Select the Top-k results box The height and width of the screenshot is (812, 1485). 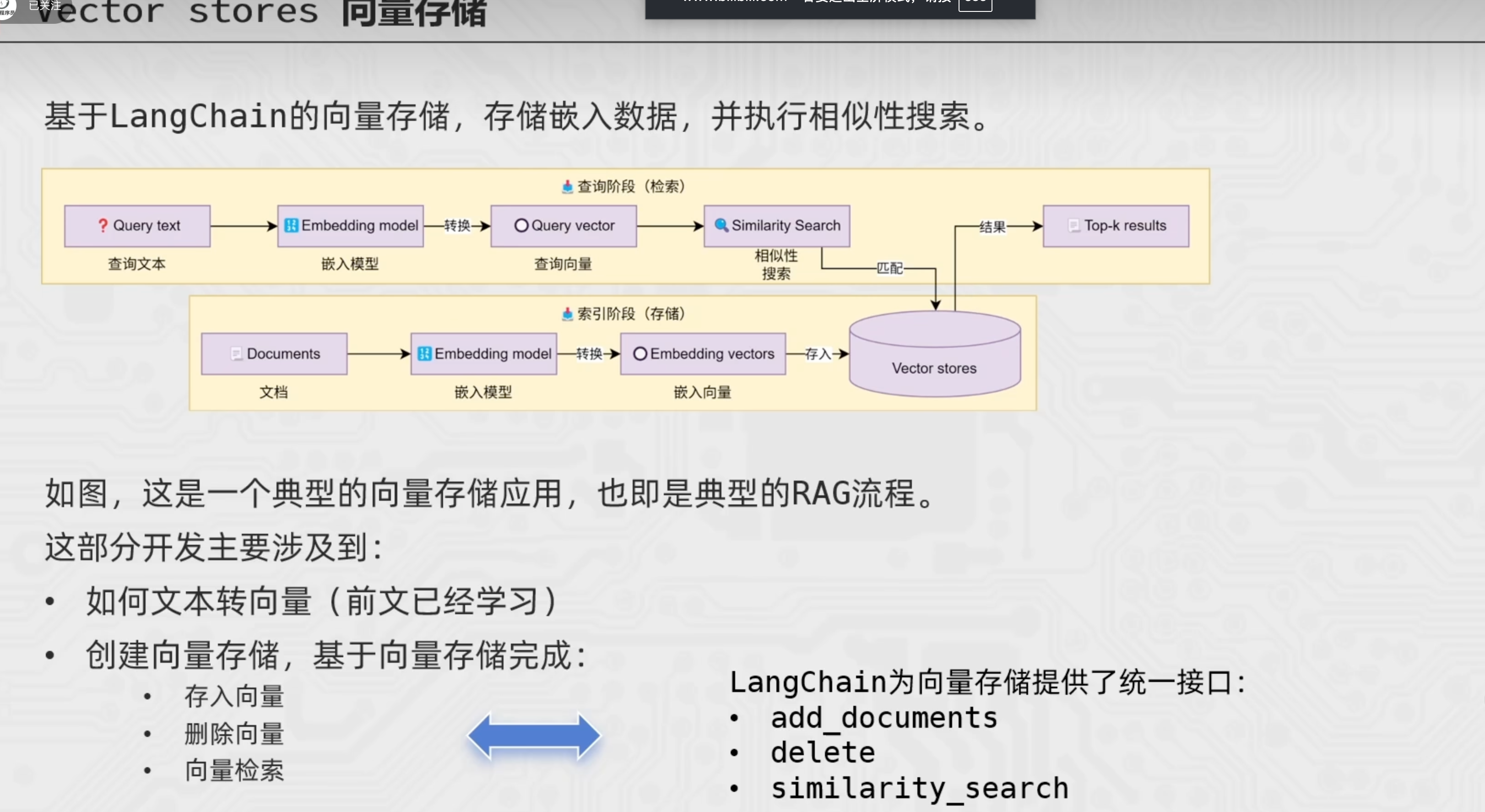[1116, 226]
